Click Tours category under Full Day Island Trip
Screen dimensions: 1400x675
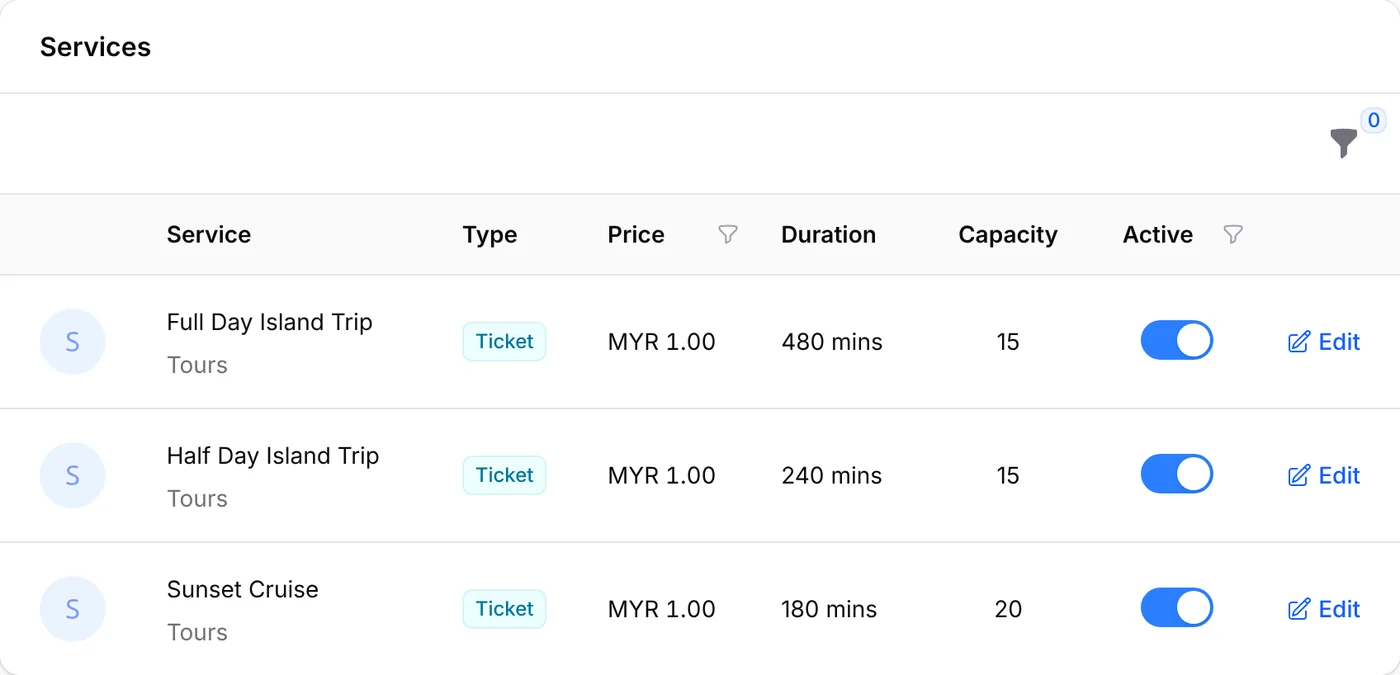pyautogui.click(x=197, y=365)
